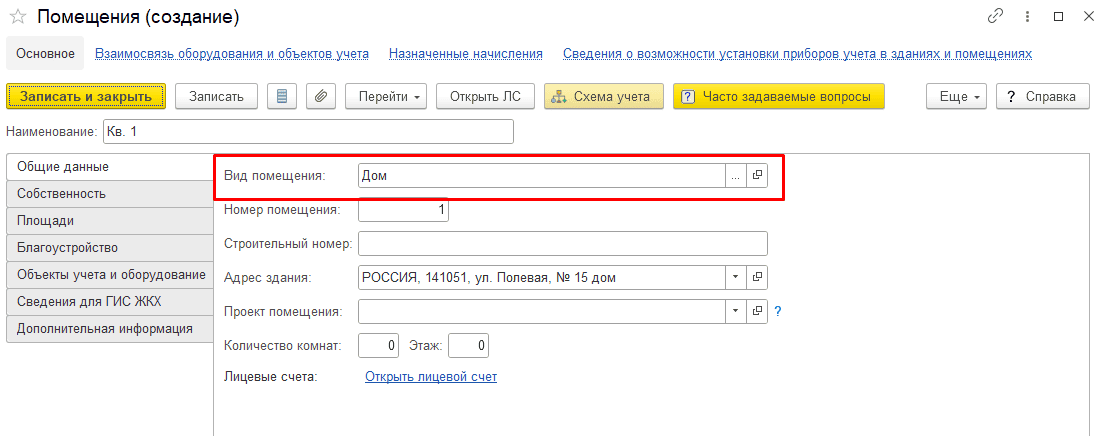Open the Назначенные начисления section
Screen dimensions: 1101x436
pyautogui.click(x=466, y=54)
